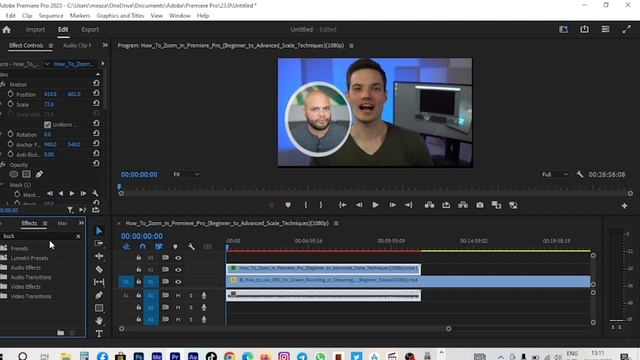The height and width of the screenshot is (360, 640).
Task: Create ellipse mask under Opacity
Action: 13,174
